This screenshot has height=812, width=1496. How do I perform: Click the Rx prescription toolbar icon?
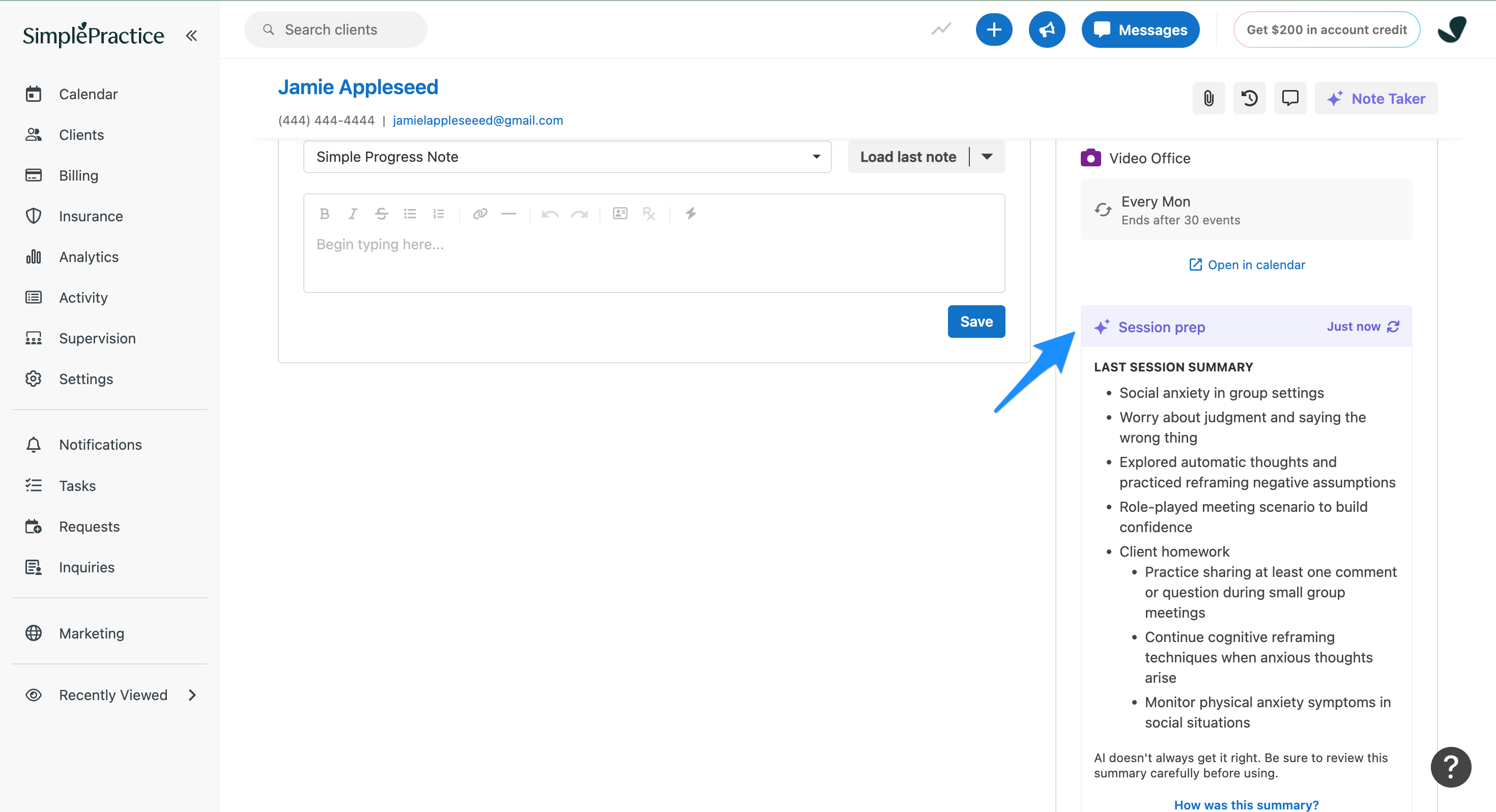pos(649,214)
